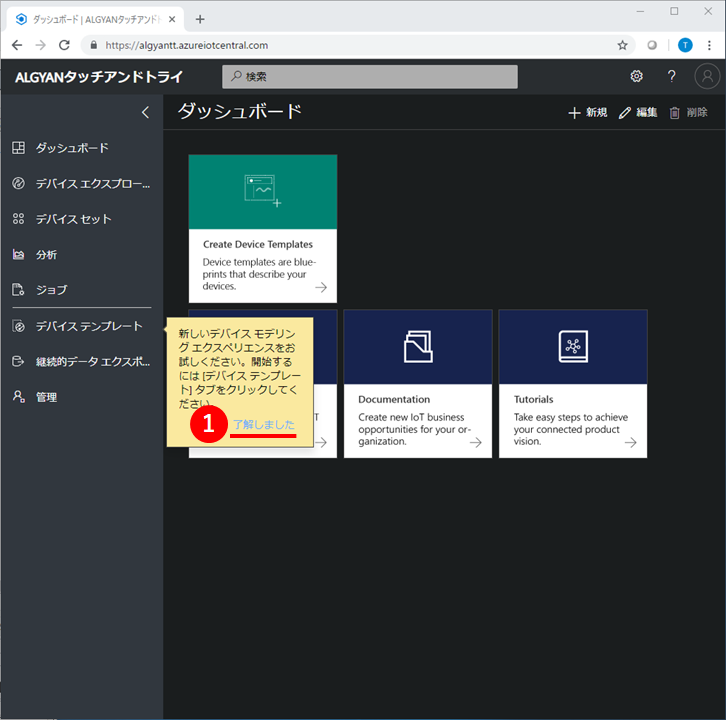Click the grey extension icon in Chrome toolbar
The height and width of the screenshot is (720, 726).
[x=652, y=45]
